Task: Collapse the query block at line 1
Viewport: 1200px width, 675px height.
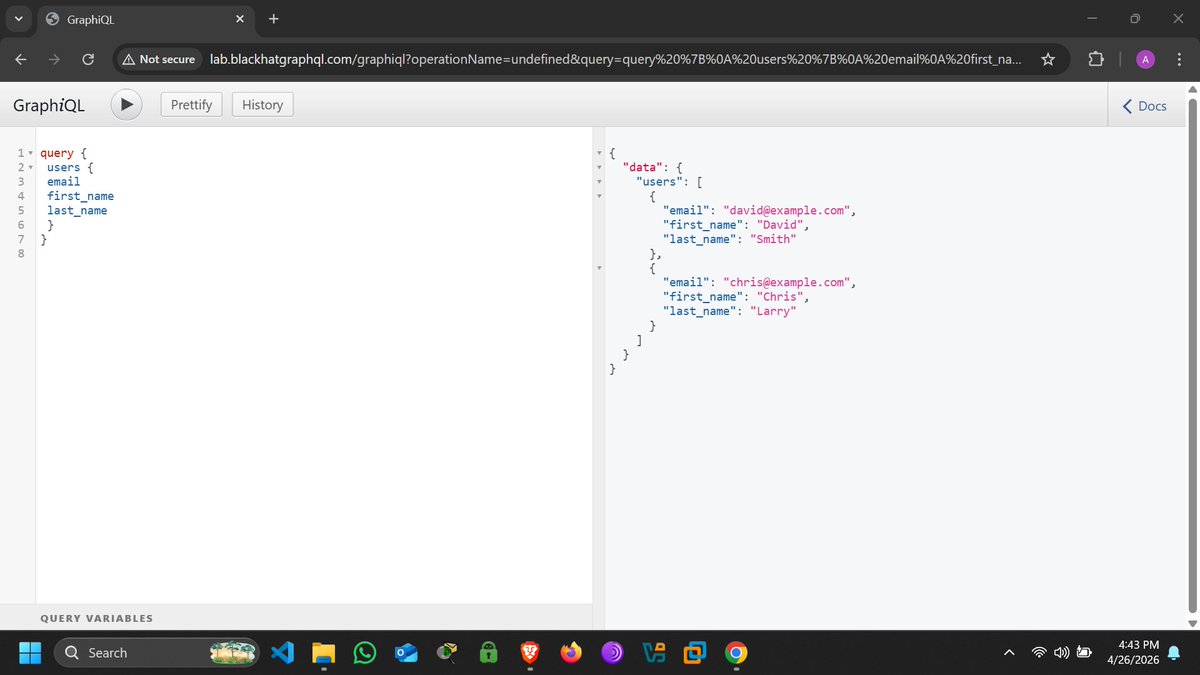Action: coord(30,154)
